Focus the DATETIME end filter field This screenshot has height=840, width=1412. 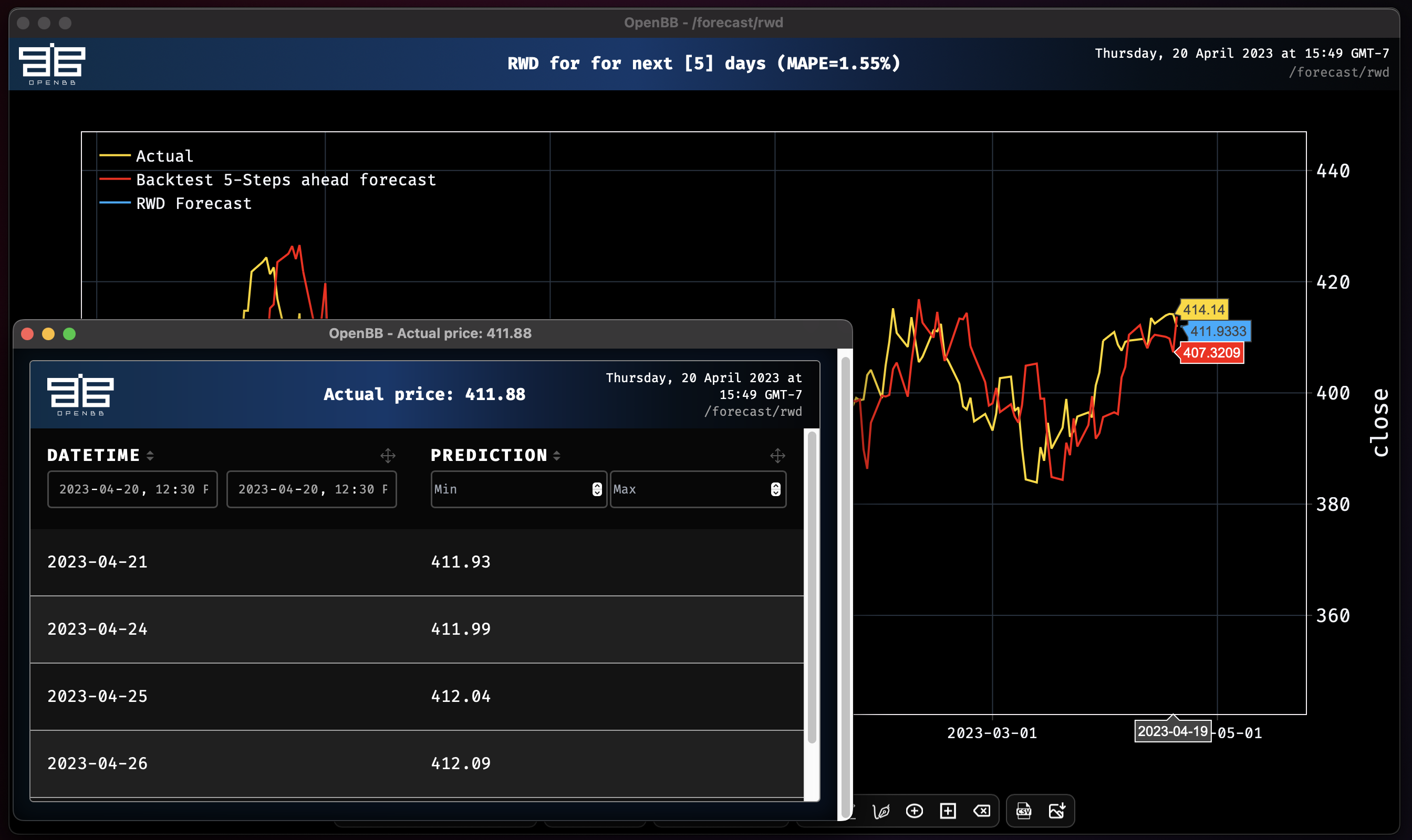tap(312, 490)
